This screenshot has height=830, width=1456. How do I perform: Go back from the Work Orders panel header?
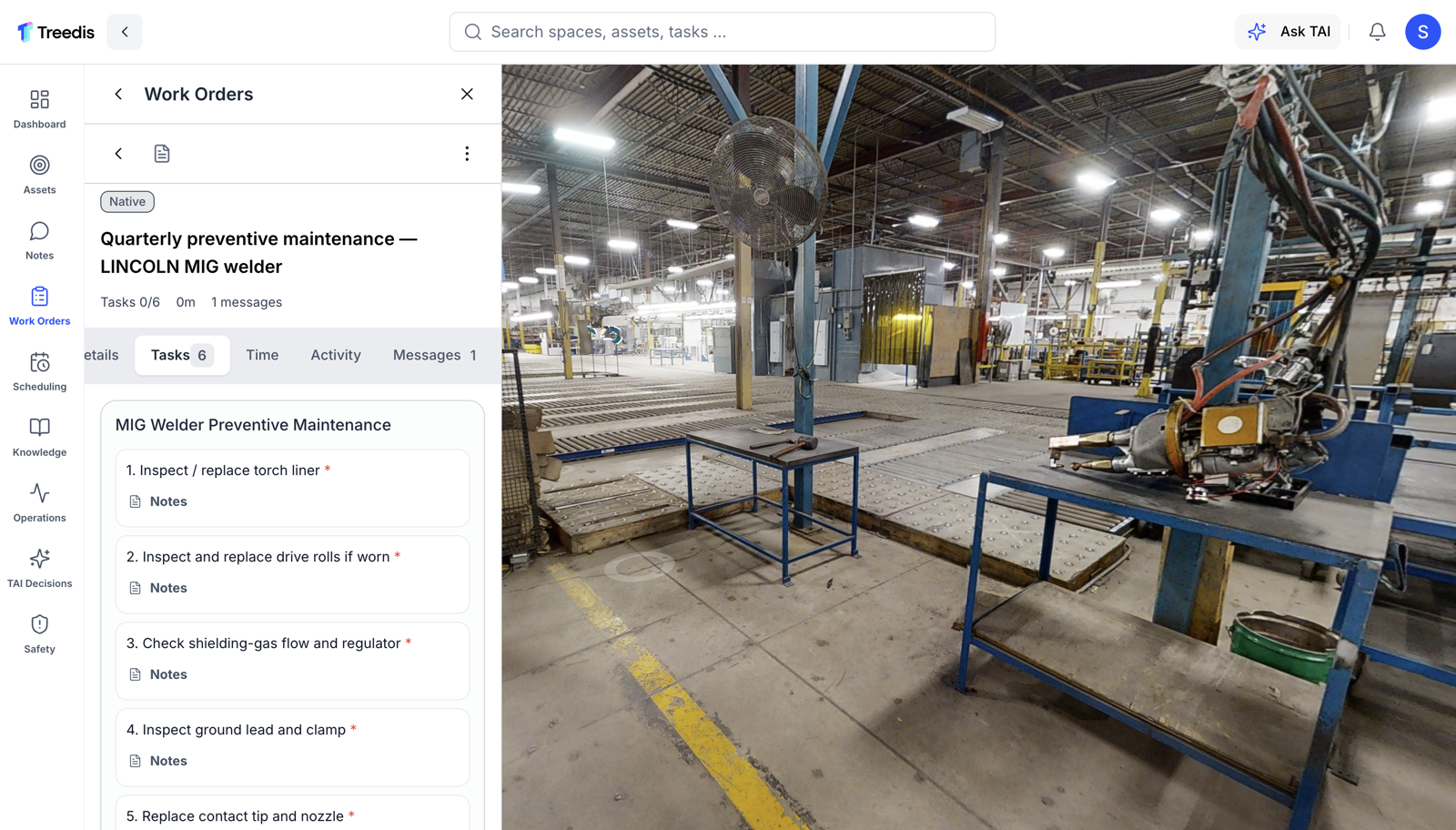[118, 94]
